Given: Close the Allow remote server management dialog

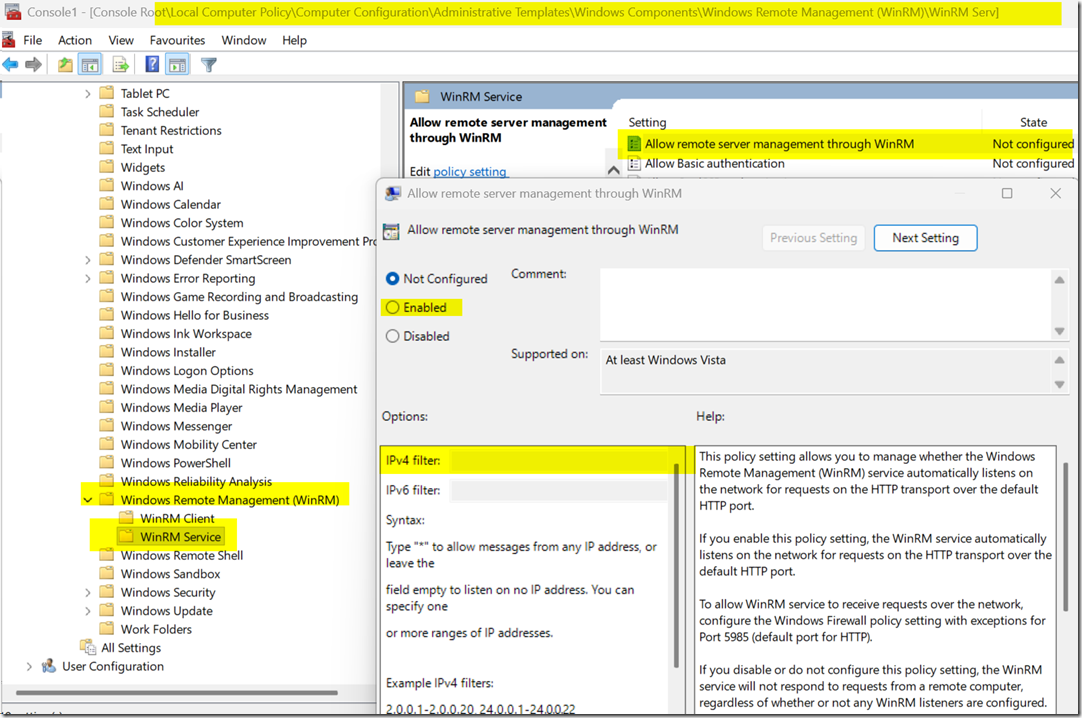Looking at the screenshot, I should coord(1055,193).
